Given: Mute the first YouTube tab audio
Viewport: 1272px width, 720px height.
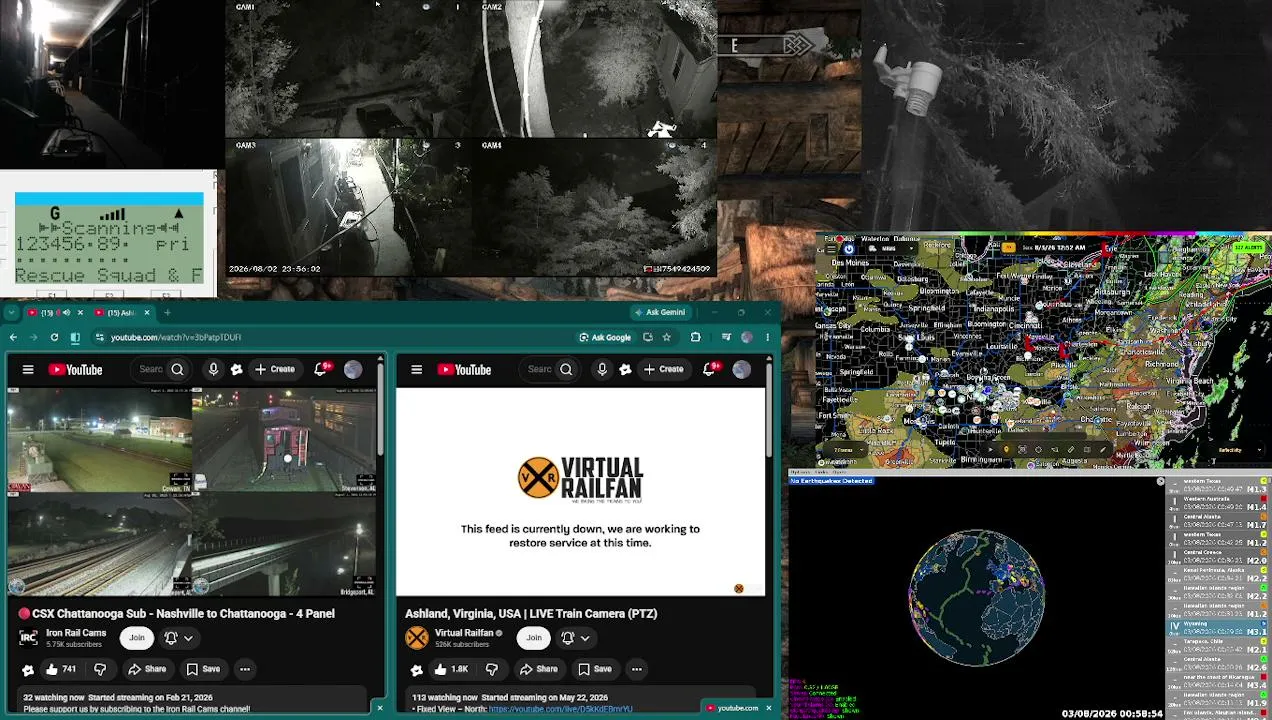Looking at the screenshot, I should 66,312.
